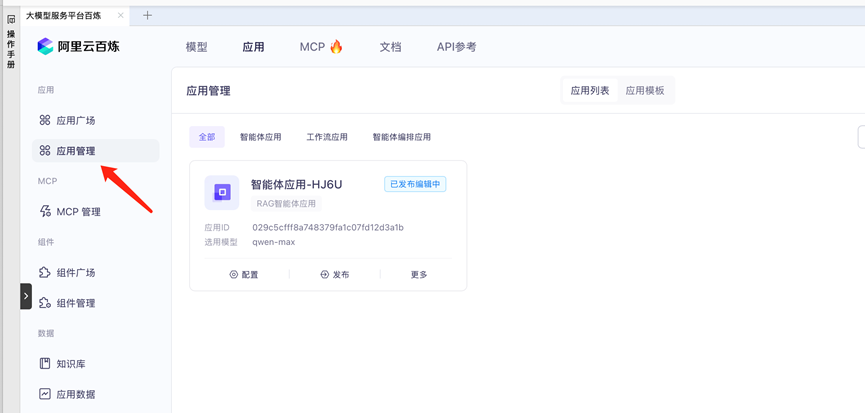Image resolution: width=865 pixels, height=413 pixels.
Task: Switch to the 应用列表 view
Action: [590, 90]
